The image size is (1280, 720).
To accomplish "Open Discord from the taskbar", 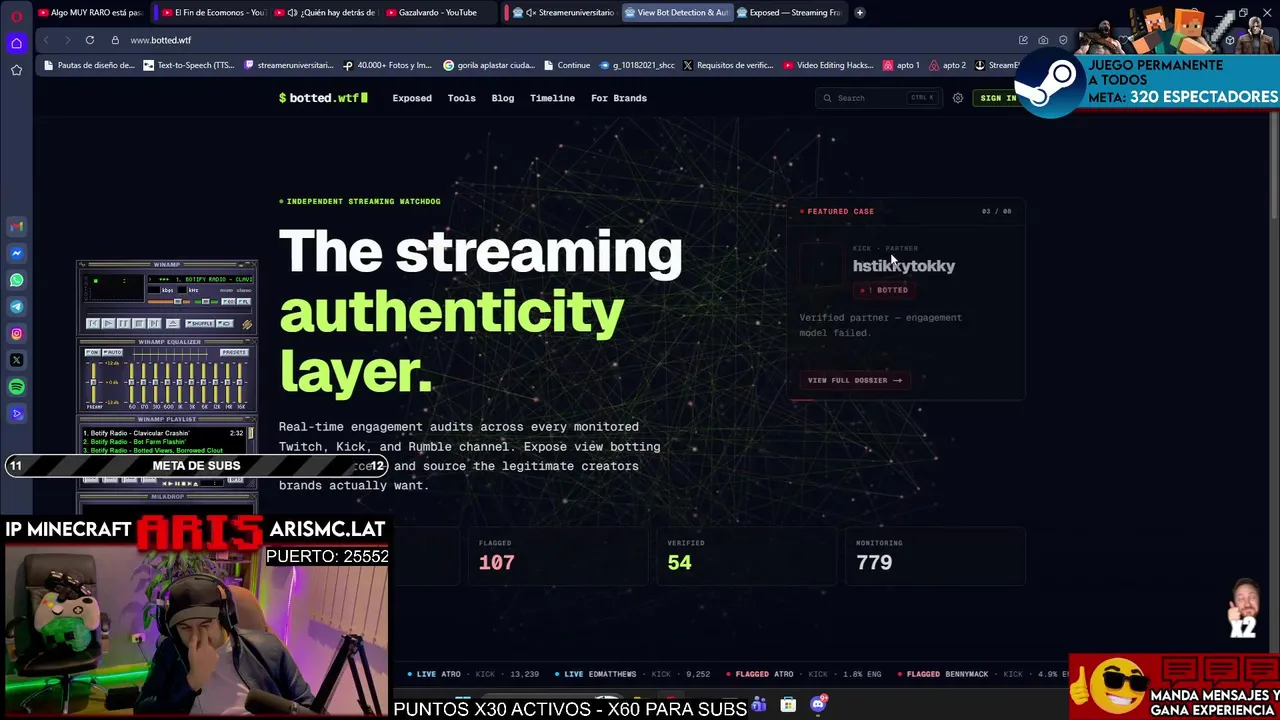I will click(x=818, y=705).
